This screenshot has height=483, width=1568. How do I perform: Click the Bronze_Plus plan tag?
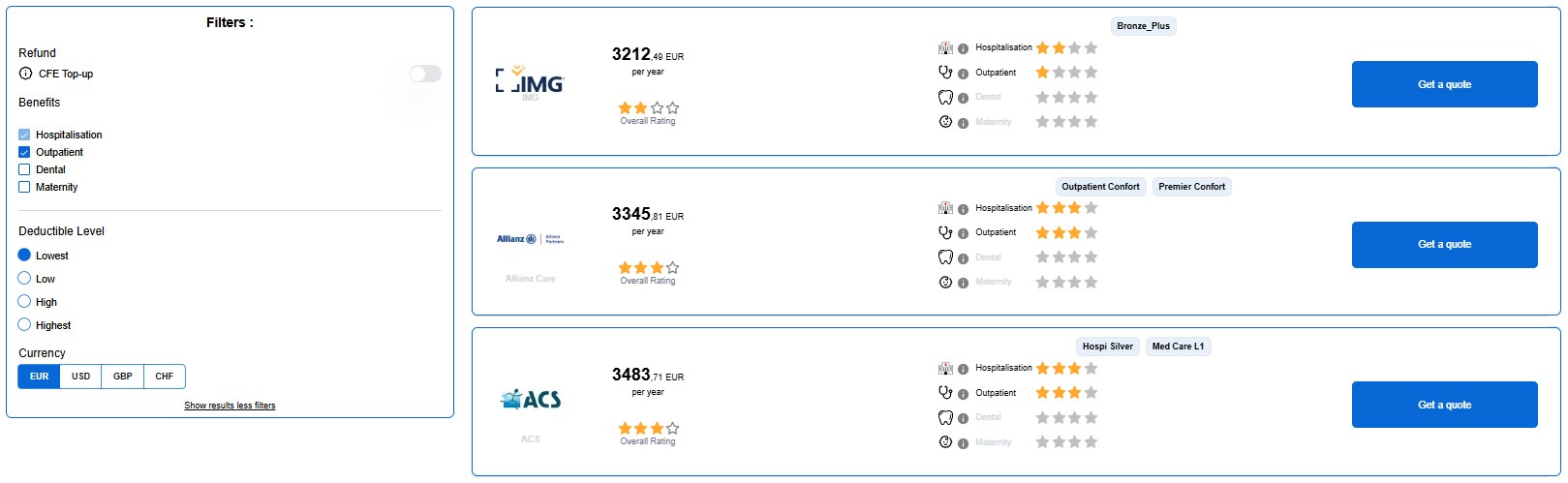click(x=1143, y=26)
